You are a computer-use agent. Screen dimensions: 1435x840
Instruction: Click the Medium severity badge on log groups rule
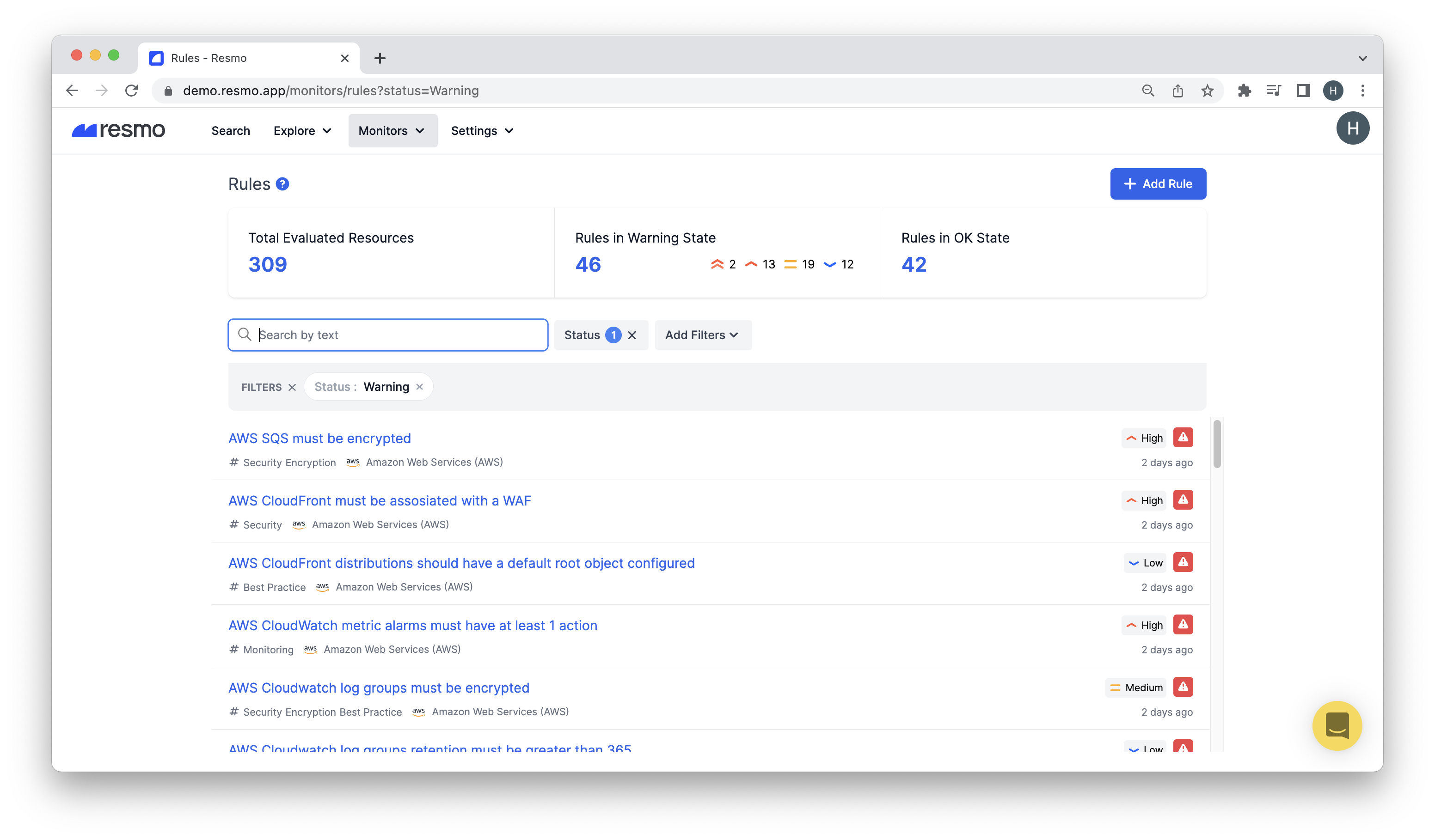(1136, 688)
